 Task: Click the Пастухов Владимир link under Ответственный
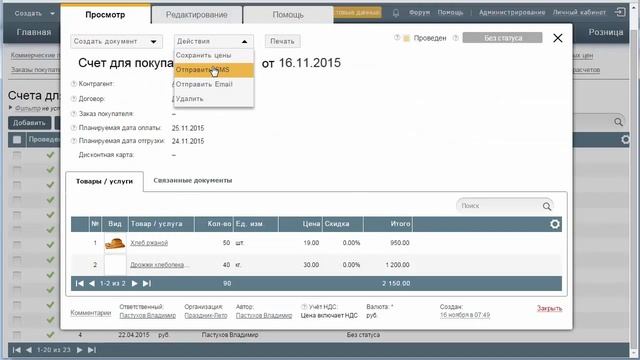147,316
